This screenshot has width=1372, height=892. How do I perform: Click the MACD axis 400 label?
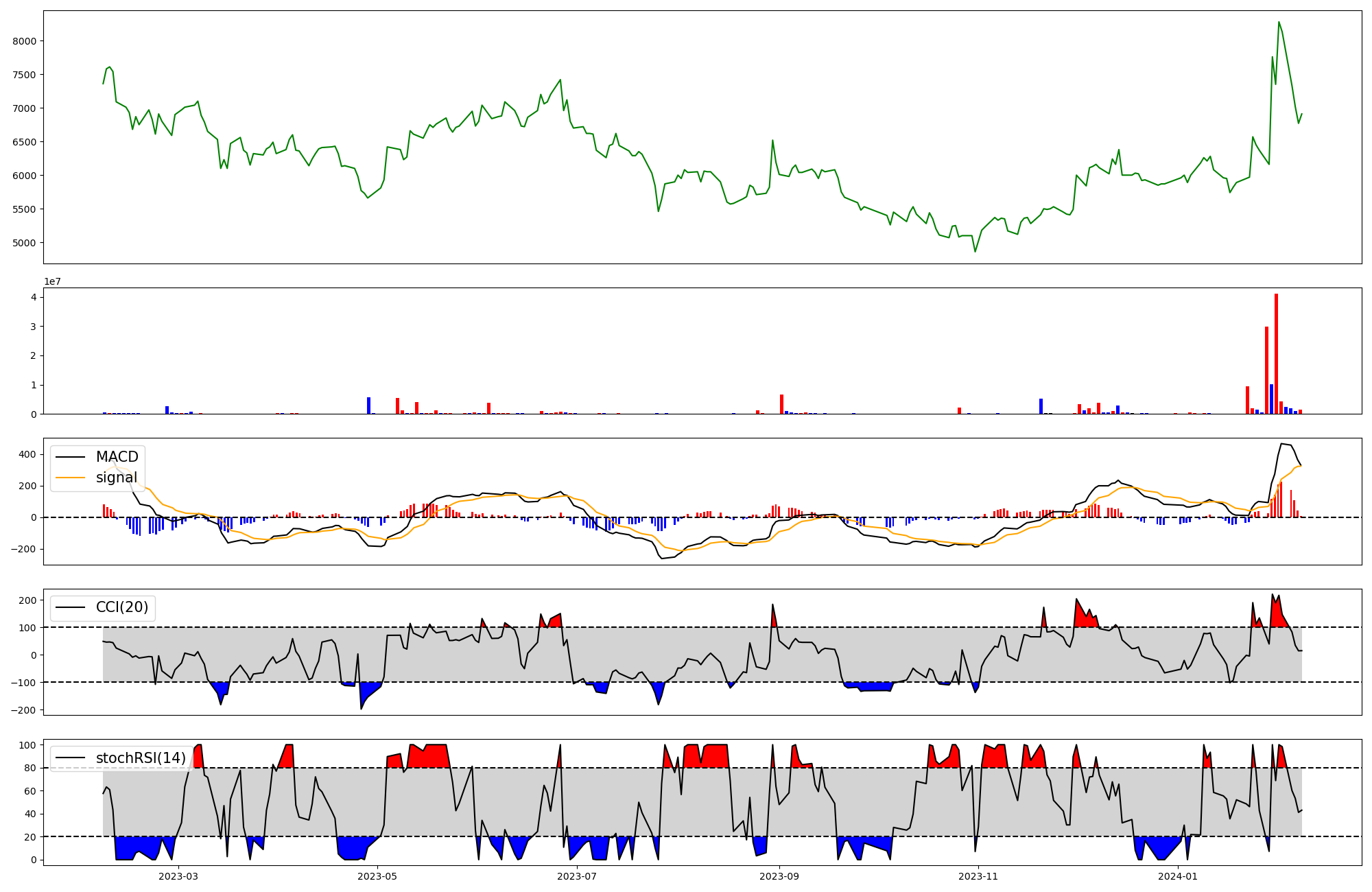(x=27, y=454)
